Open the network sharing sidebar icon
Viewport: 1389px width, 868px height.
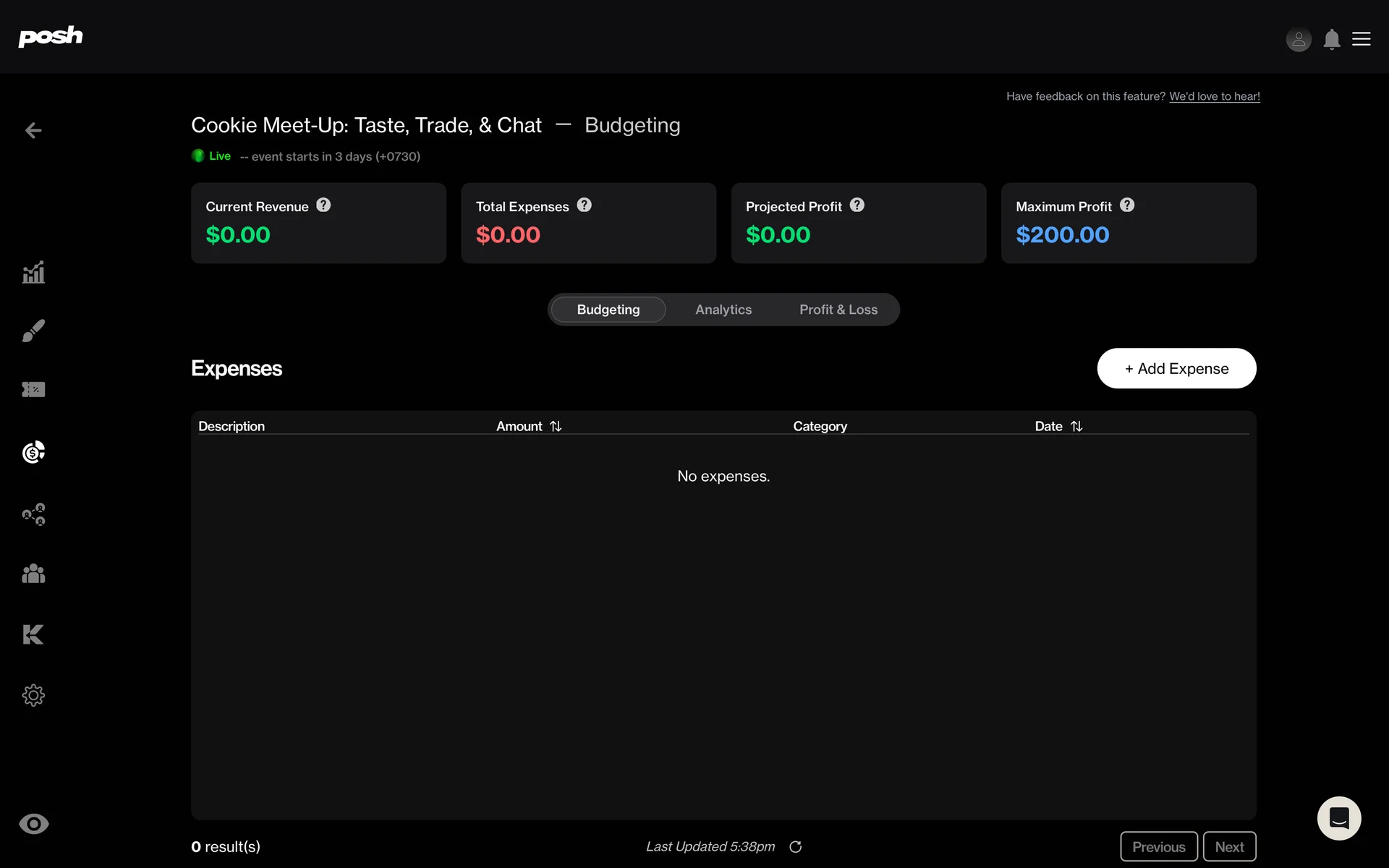click(33, 514)
